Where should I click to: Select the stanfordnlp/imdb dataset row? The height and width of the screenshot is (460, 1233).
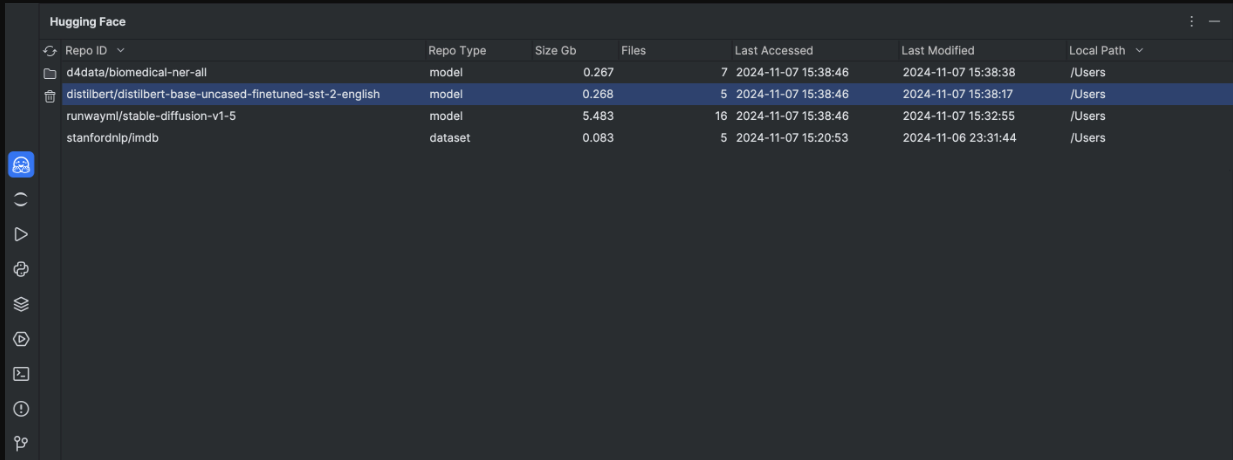pyautogui.click(x=112, y=138)
